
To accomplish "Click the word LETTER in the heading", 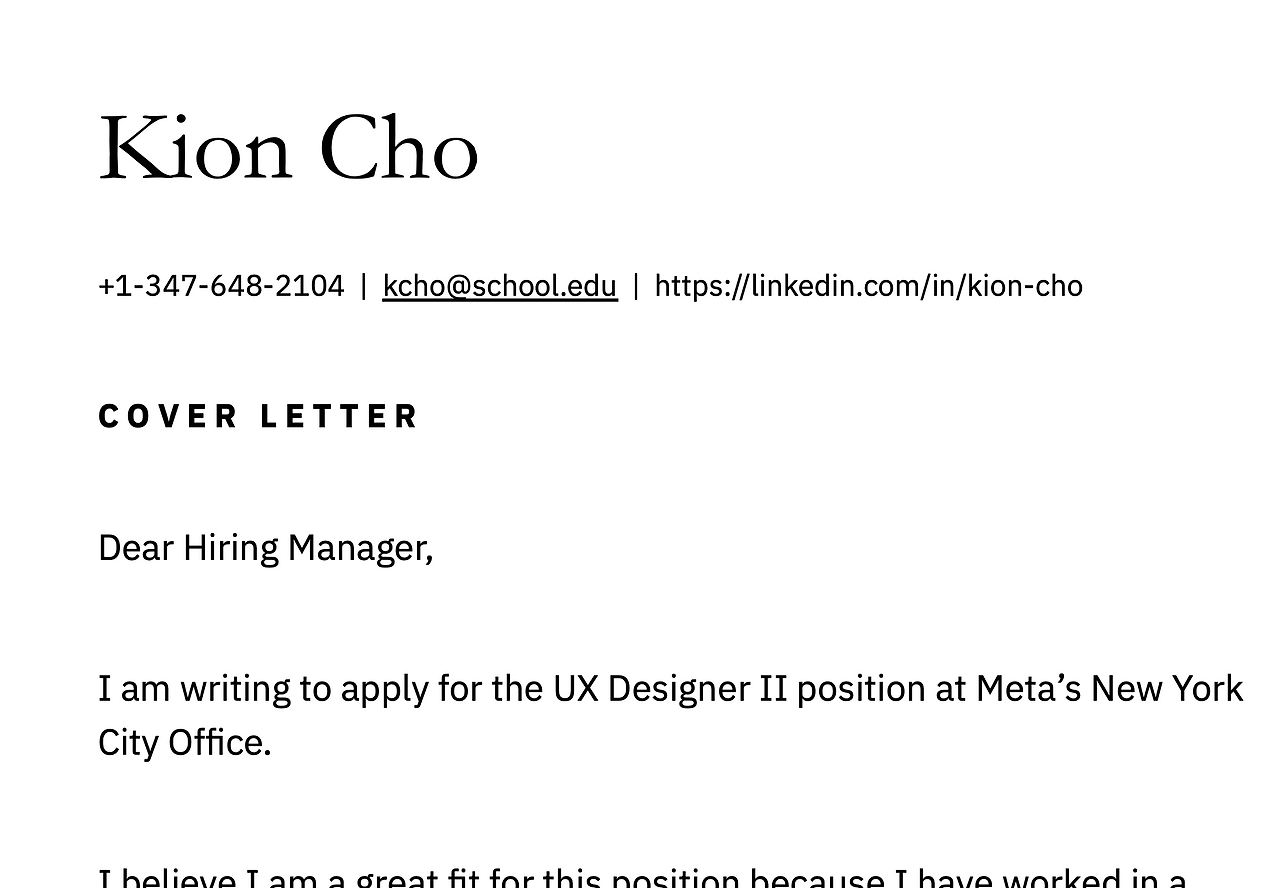I will point(340,416).
